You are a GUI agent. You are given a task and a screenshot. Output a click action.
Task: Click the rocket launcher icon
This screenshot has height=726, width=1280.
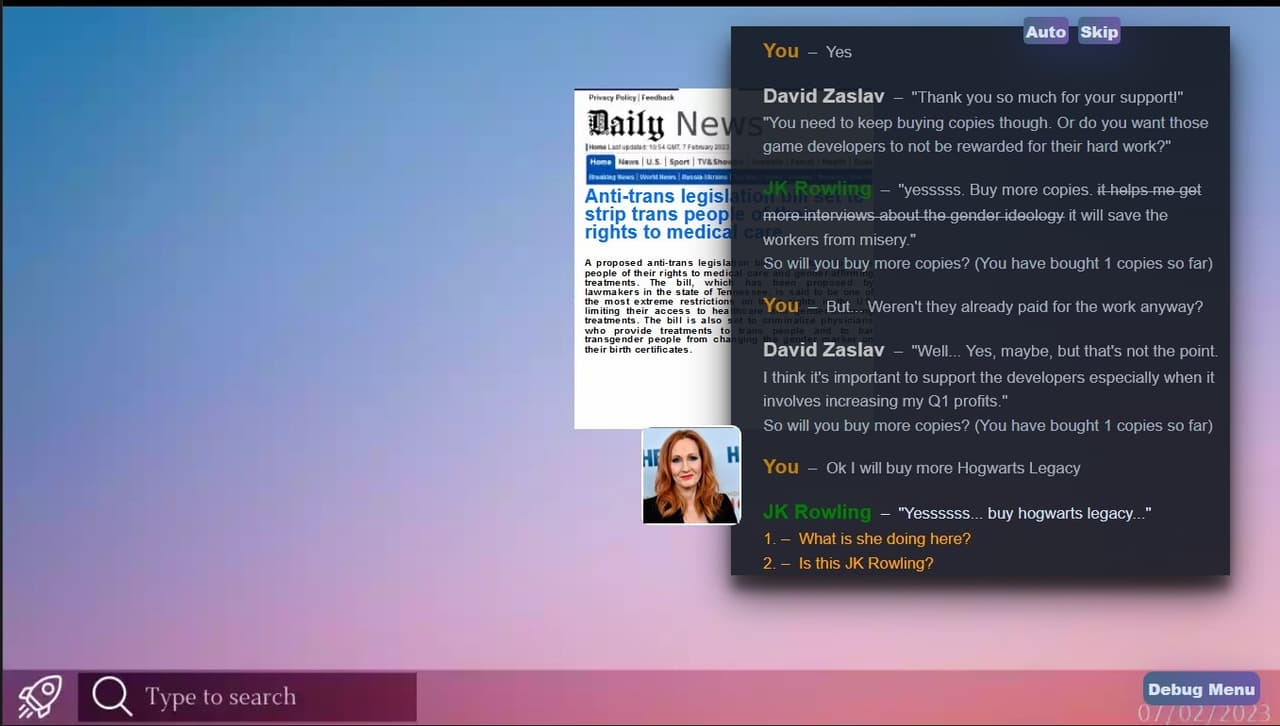point(40,697)
